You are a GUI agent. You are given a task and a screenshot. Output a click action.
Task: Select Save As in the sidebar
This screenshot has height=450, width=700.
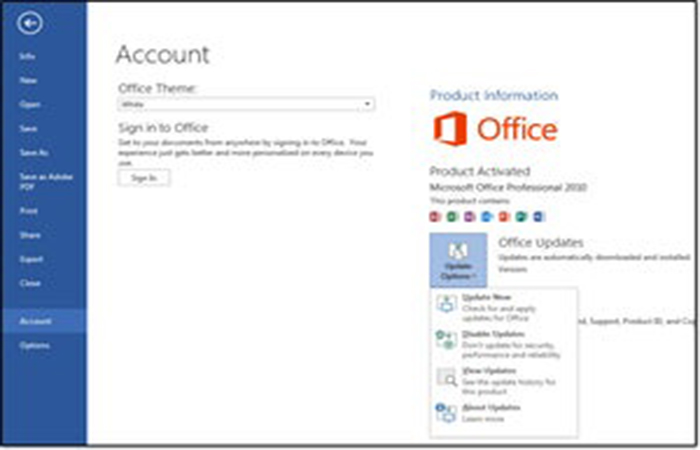click(34, 153)
